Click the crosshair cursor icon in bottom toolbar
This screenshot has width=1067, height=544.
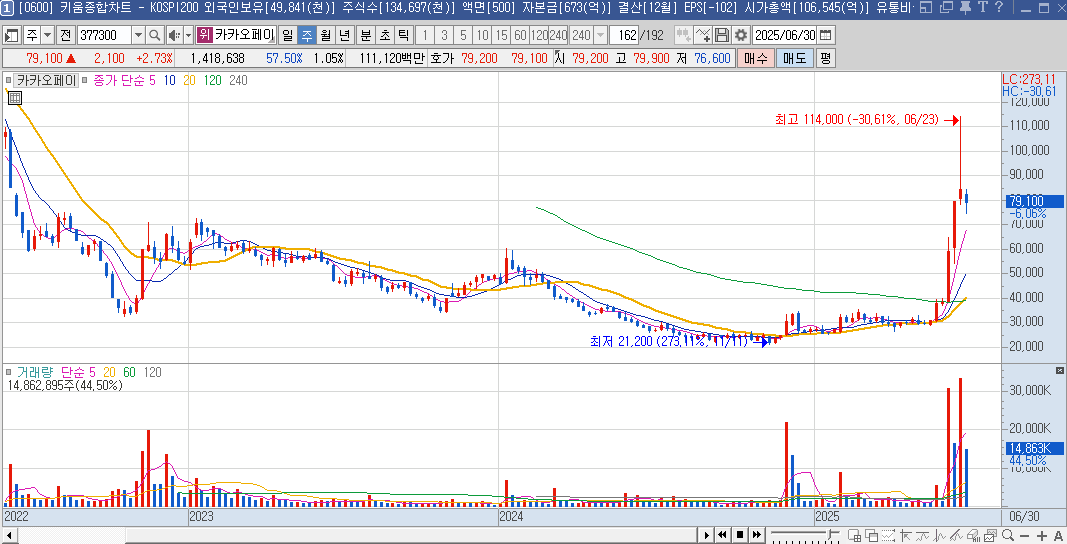pyautogui.click(x=906, y=535)
